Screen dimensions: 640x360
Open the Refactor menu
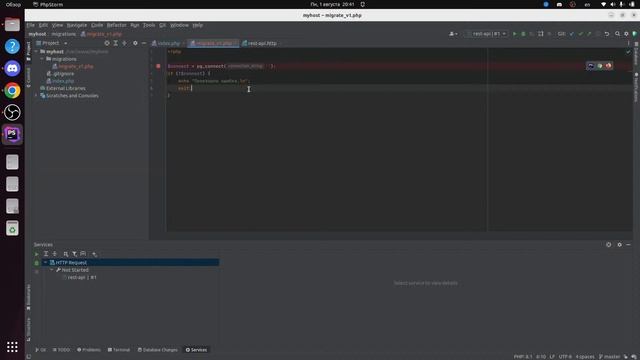coord(116,25)
